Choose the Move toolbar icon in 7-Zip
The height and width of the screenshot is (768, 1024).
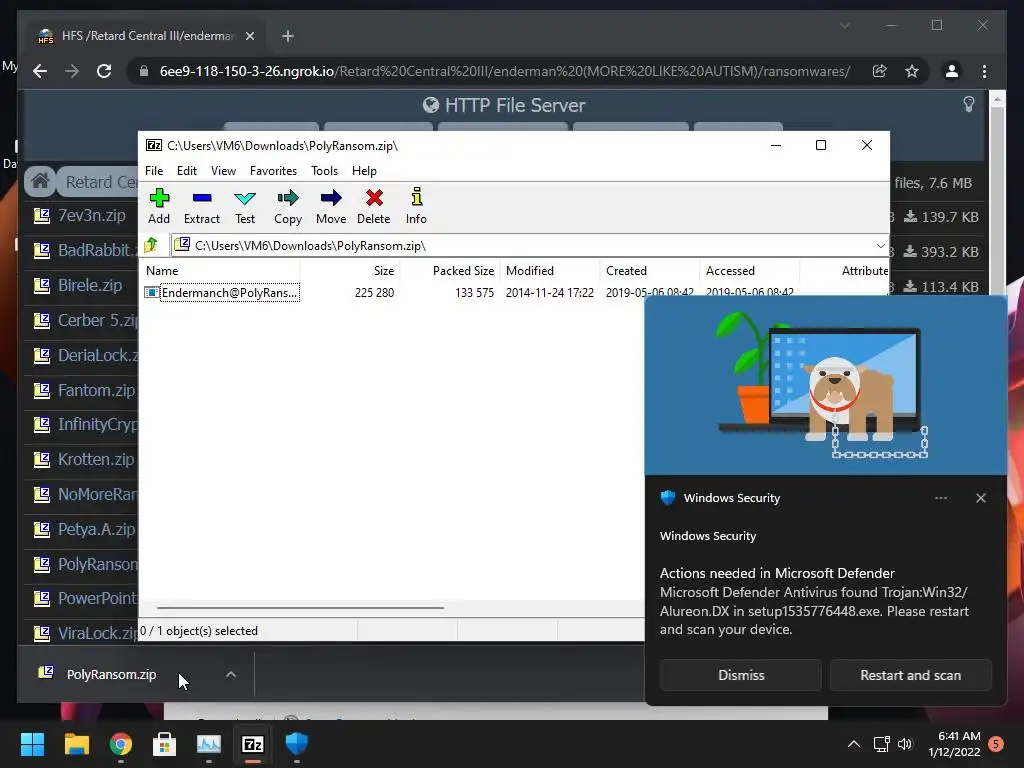click(x=331, y=206)
